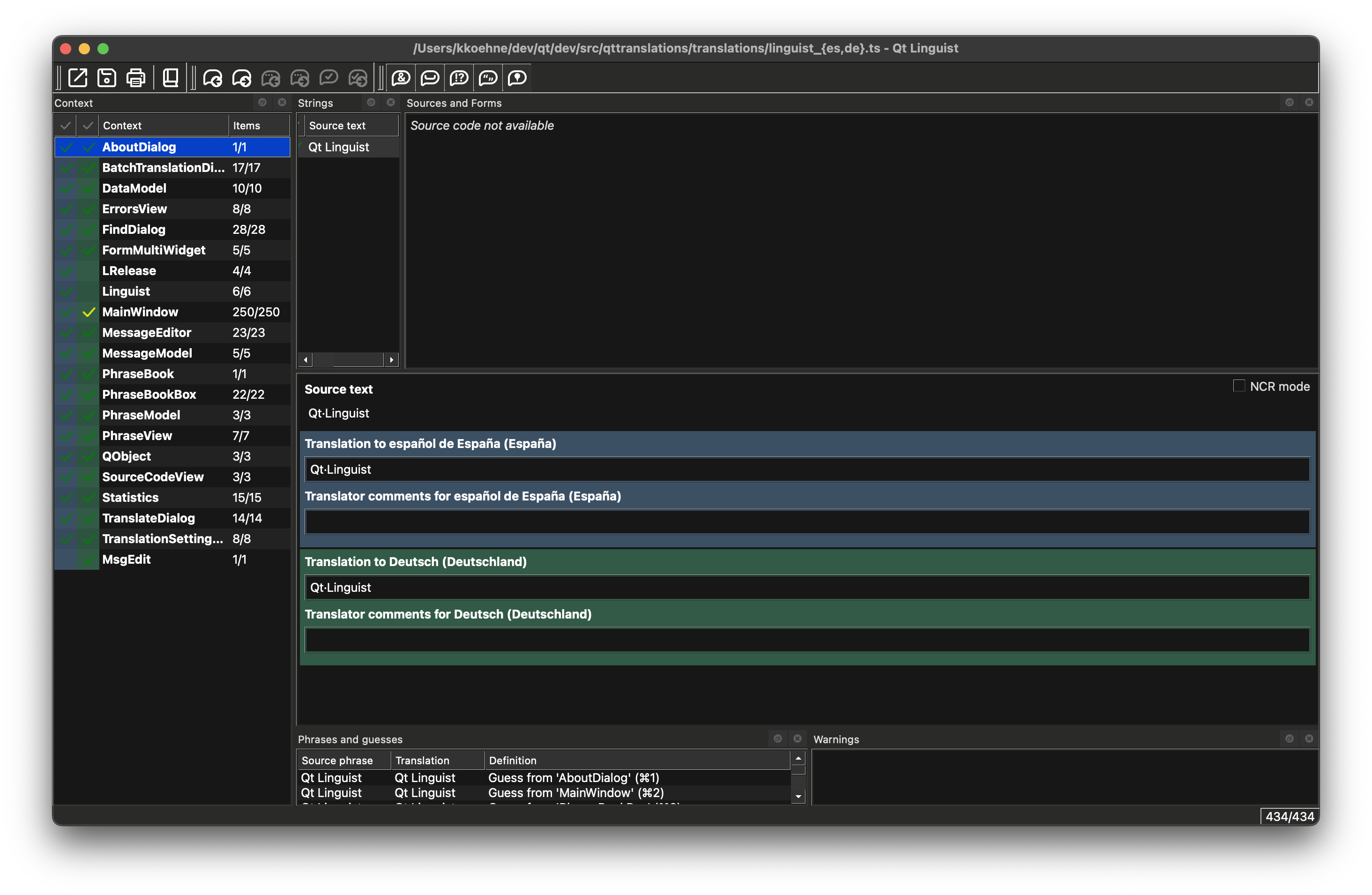The width and height of the screenshot is (1372, 895).
Task: Select the ErrorsView context
Action: pyautogui.click(x=172, y=209)
